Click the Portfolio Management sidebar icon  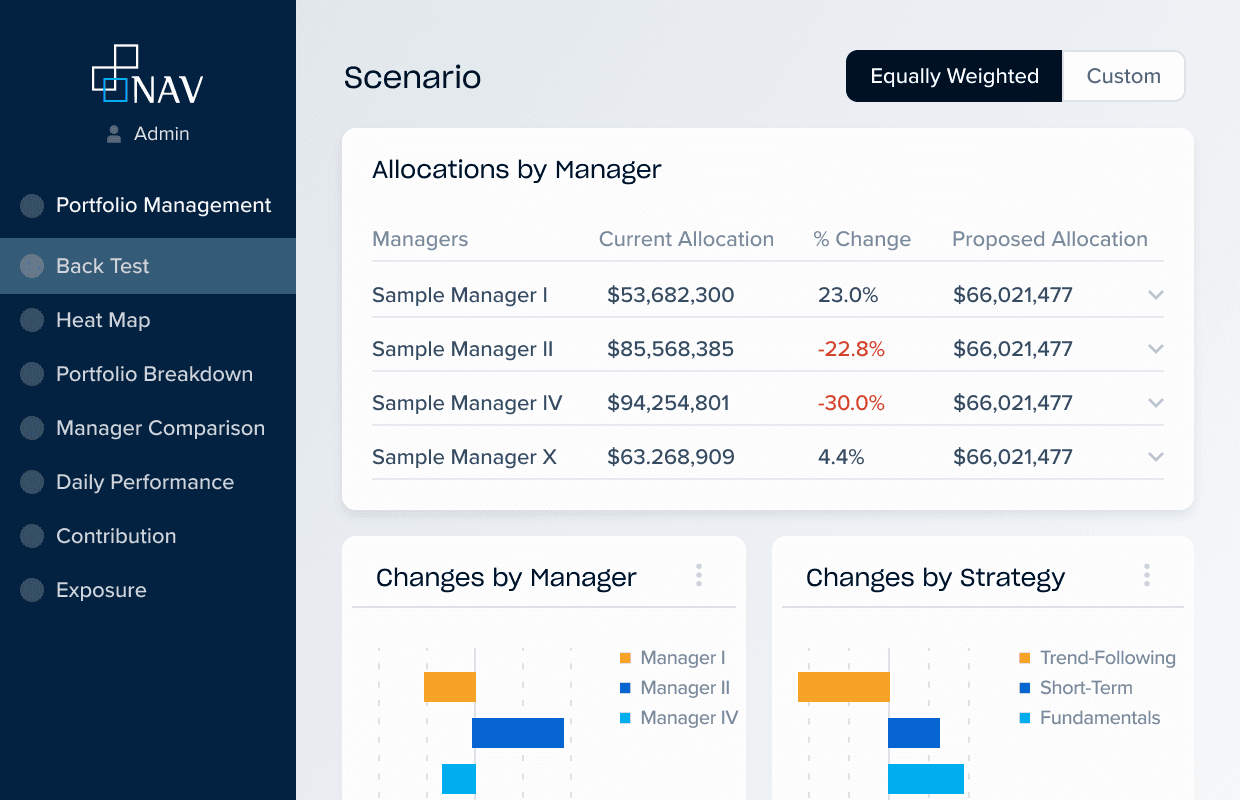click(29, 205)
